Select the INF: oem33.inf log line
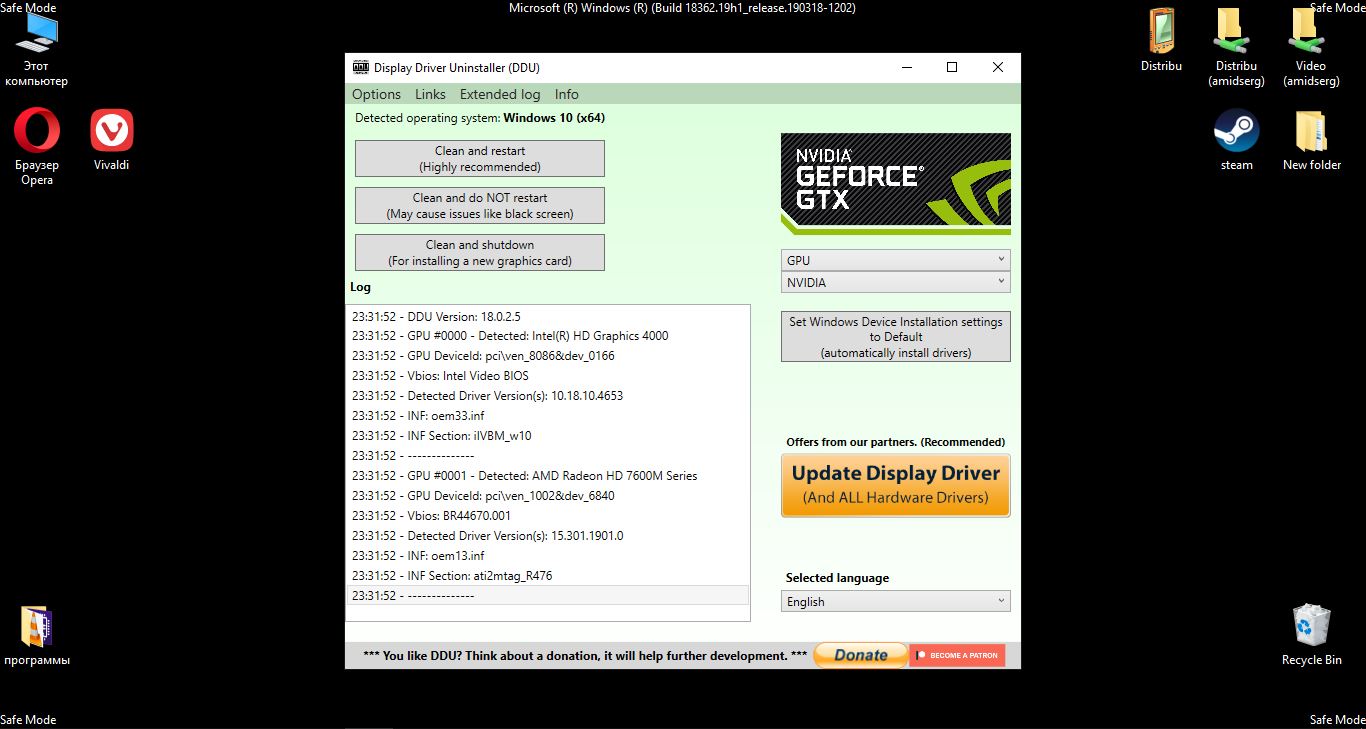This screenshot has width=1366, height=729. pos(548,416)
